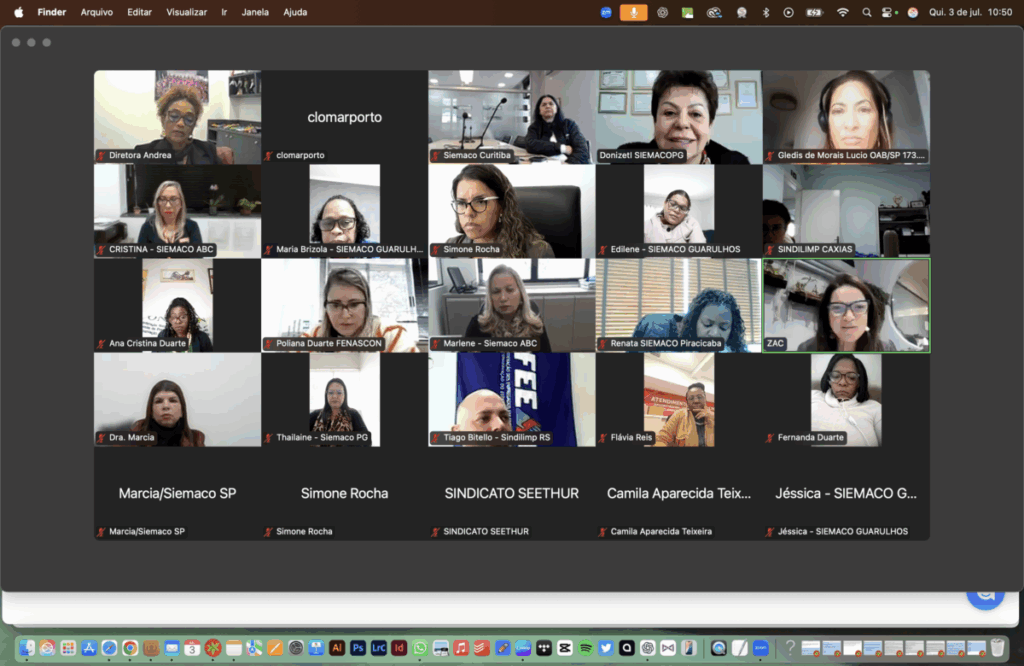Image resolution: width=1024 pixels, height=666 pixels.
Task: Expand the Wi-Fi menu in menu bar
Action: pyautogui.click(x=842, y=12)
